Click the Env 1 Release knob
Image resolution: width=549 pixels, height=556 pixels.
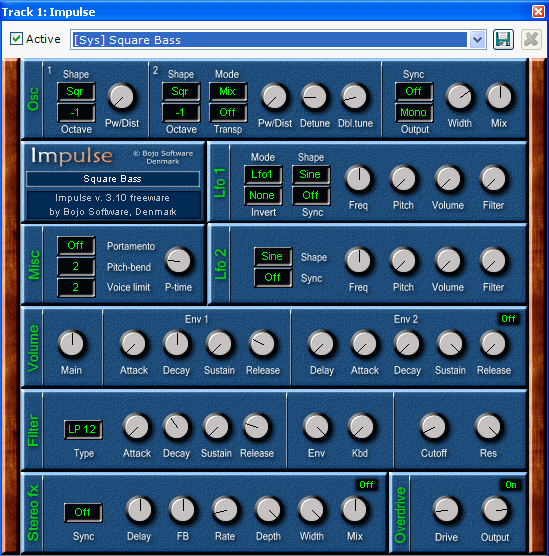coord(262,344)
